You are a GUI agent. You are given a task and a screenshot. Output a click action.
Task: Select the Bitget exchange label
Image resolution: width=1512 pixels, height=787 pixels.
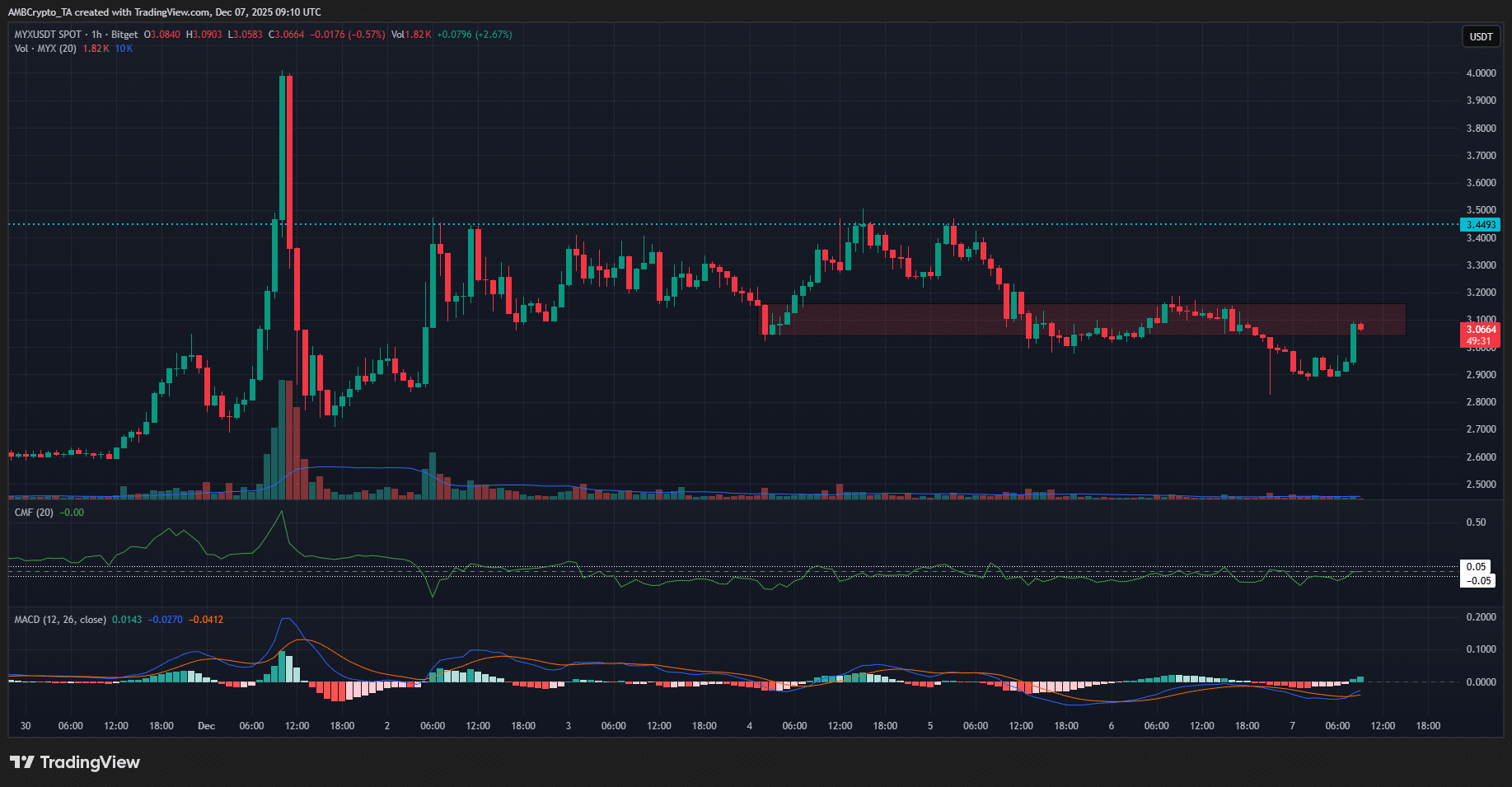pos(122,35)
